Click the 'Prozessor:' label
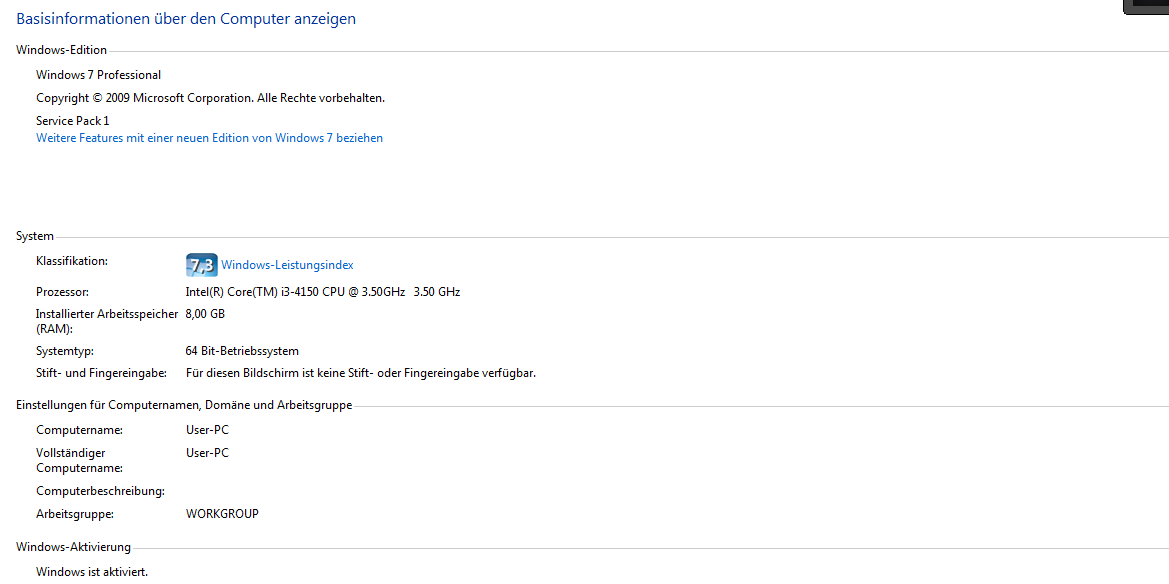This screenshot has width=1169, height=584. point(63,292)
